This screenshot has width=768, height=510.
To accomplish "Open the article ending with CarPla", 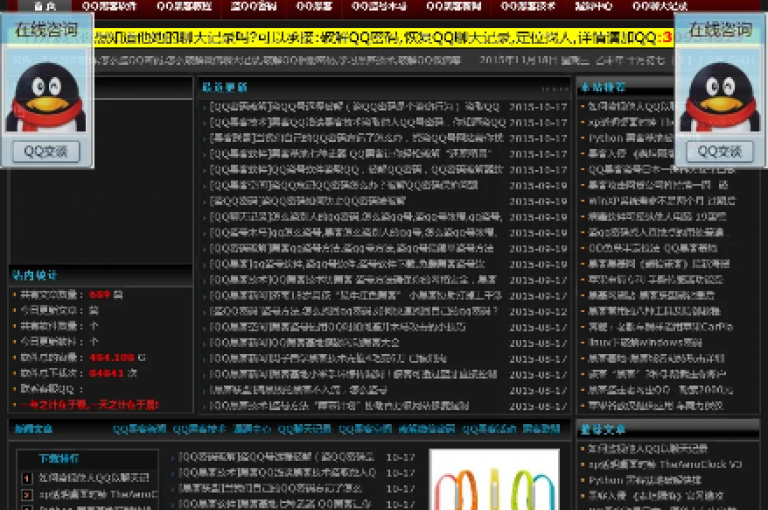I will [x=660, y=327].
